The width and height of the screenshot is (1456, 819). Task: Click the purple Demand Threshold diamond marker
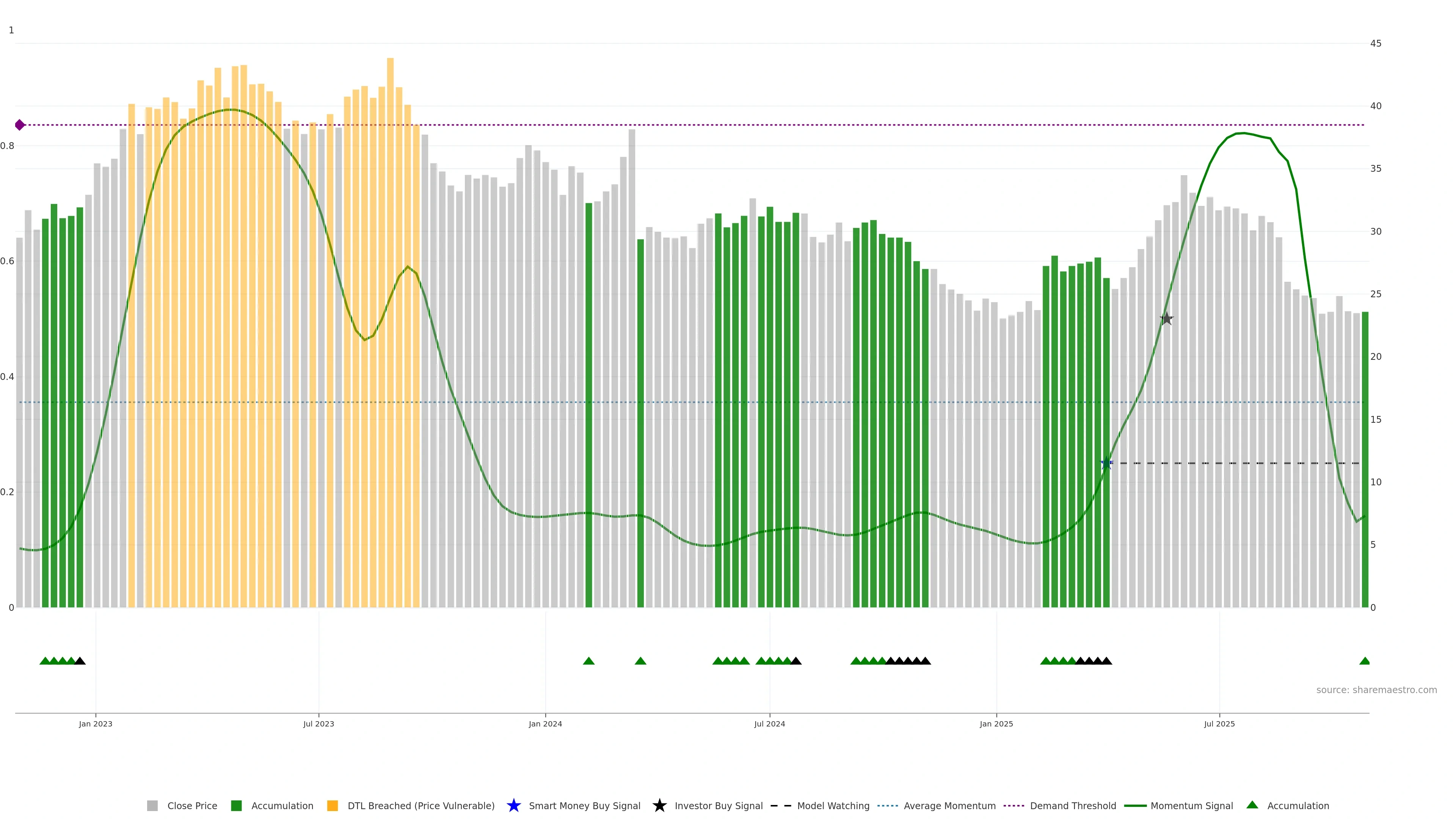pyautogui.click(x=20, y=125)
